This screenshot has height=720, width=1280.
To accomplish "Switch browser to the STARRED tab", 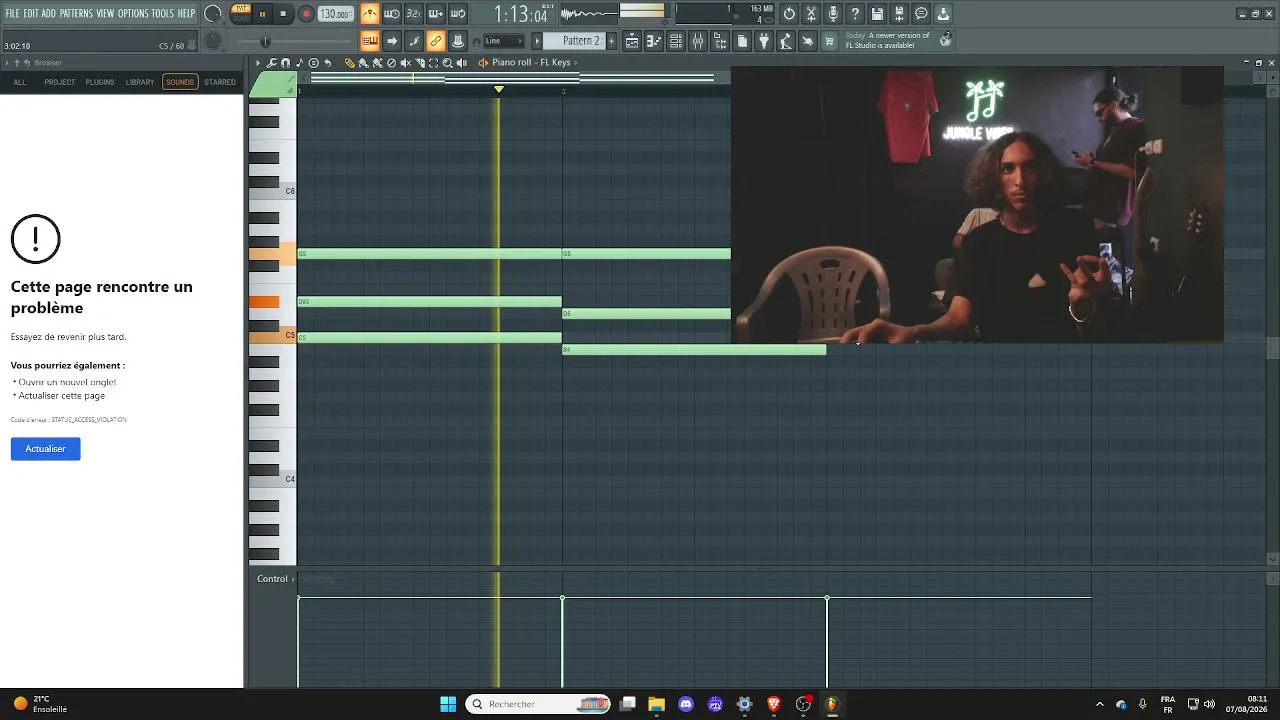I will 220,82.
